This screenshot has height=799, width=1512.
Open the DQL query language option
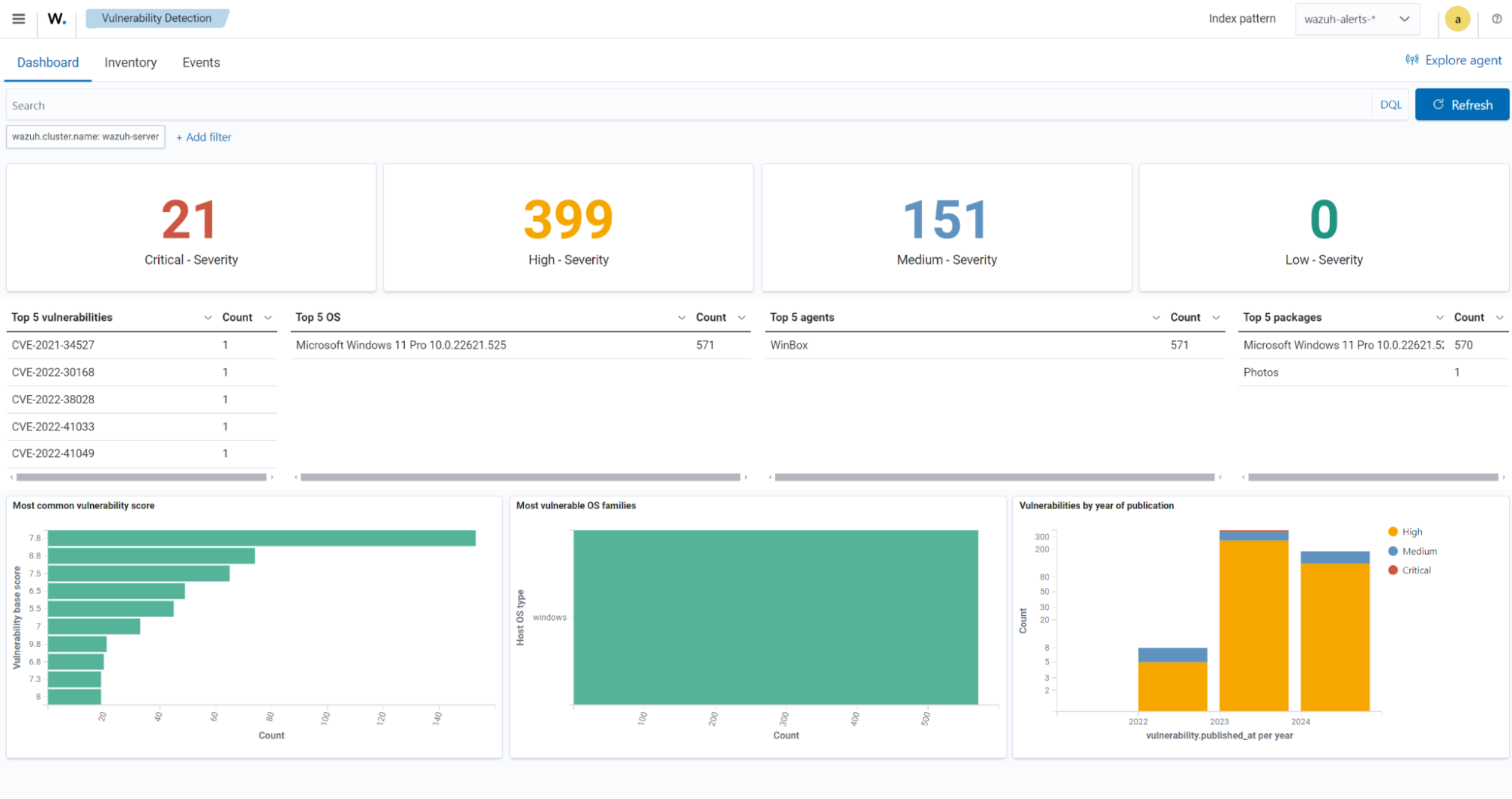(x=1390, y=104)
